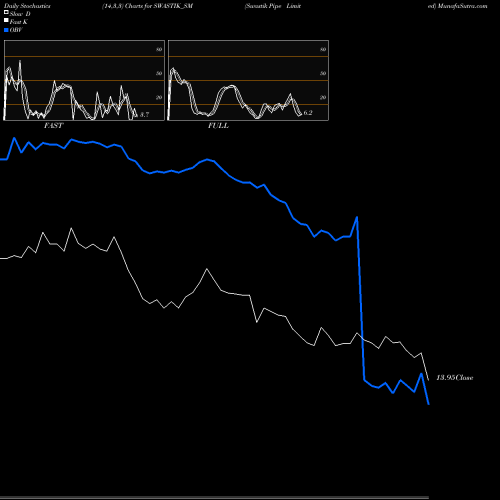Click the FAST stochastic chart thumbnail
This screenshot has height=500, width=500.
click(x=84, y=80)
